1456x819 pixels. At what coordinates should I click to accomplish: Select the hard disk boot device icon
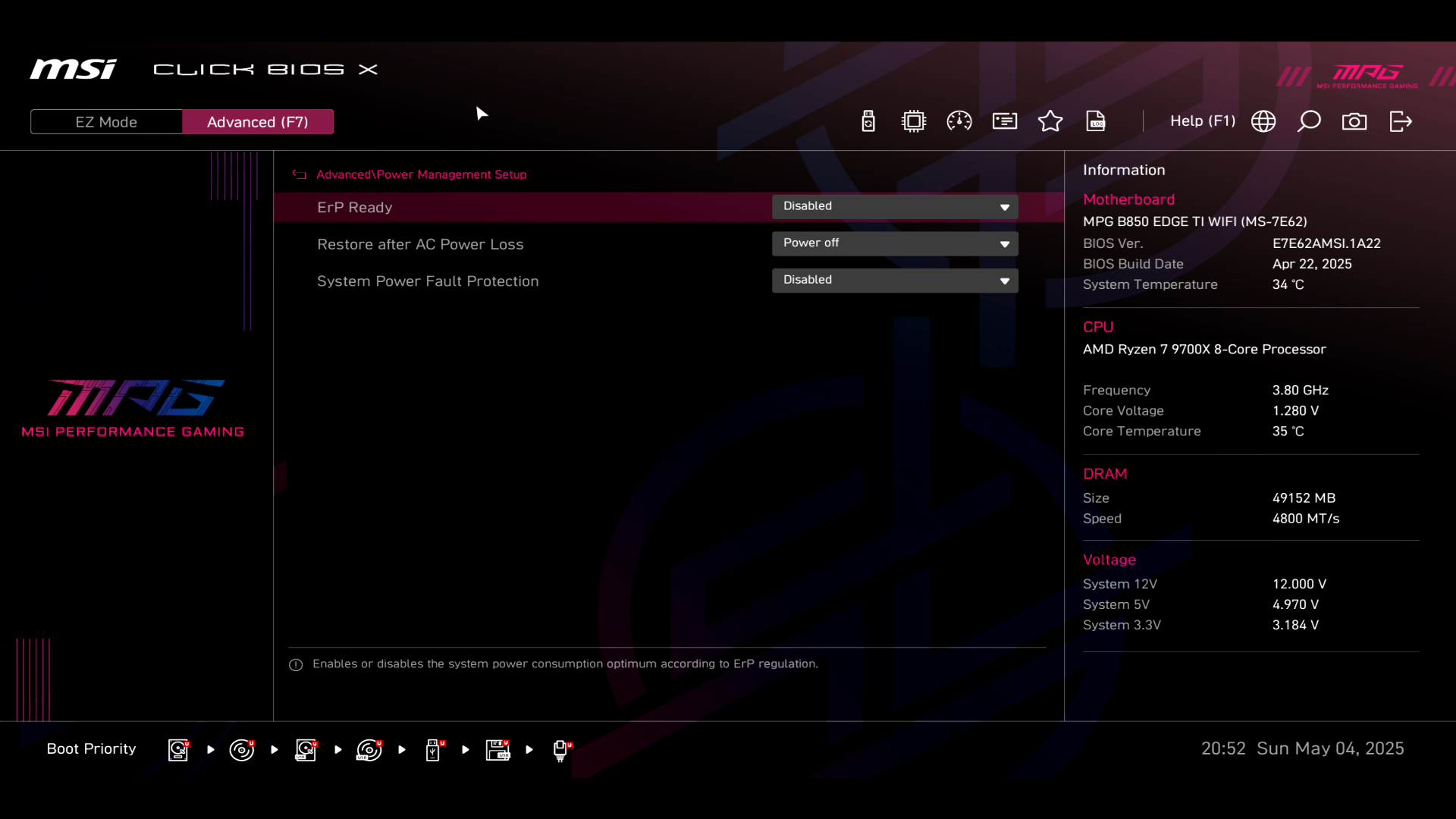178,750
